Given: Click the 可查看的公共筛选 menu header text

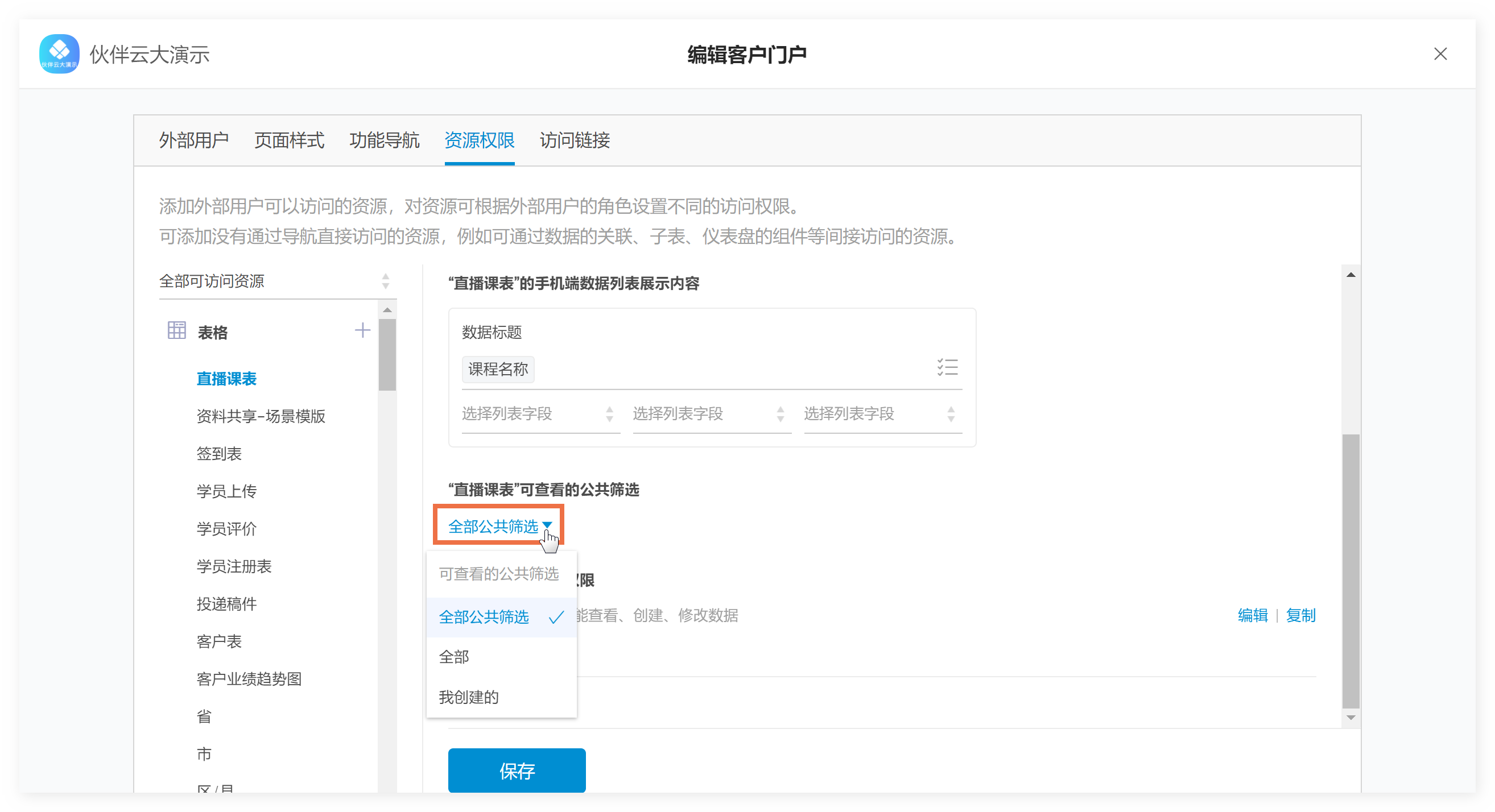Looking at the screenshot, I should 498,574.
